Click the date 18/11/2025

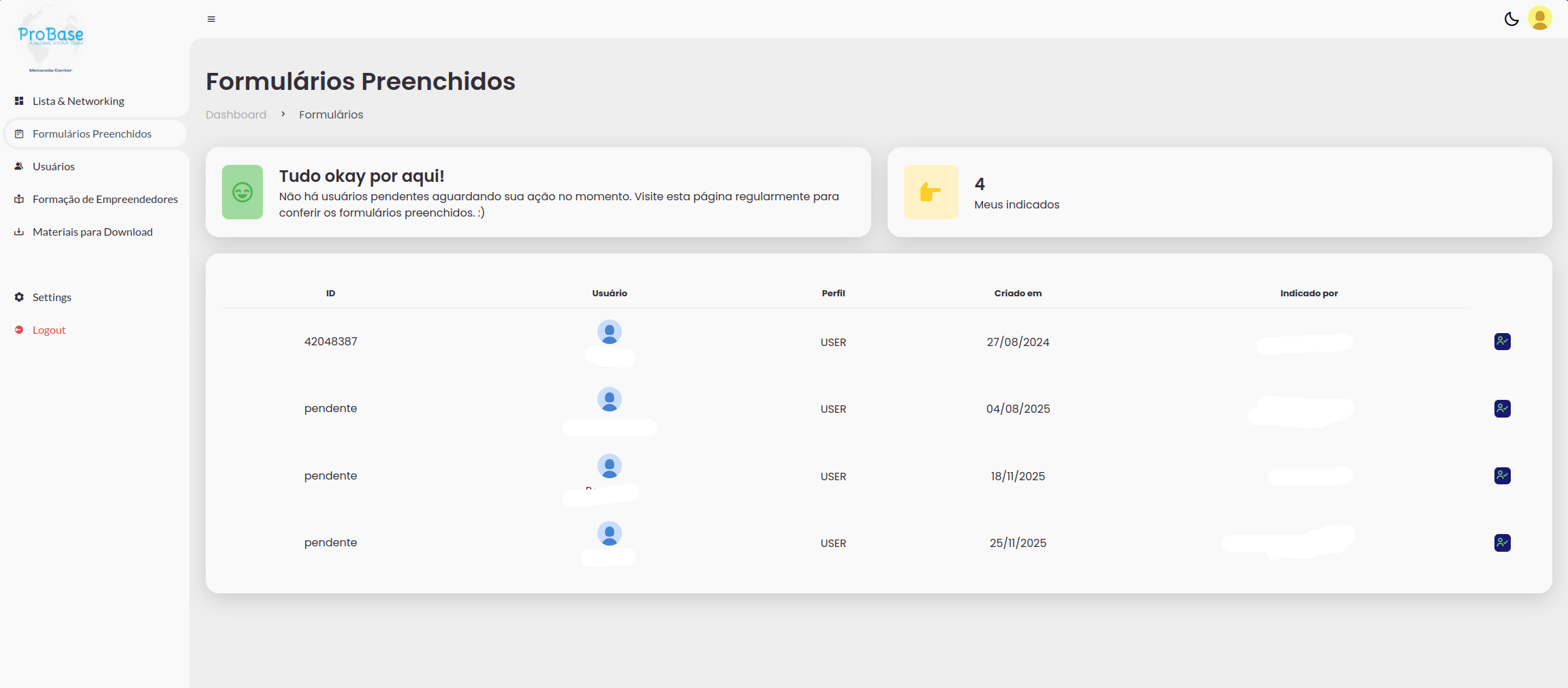(1018, 476)
